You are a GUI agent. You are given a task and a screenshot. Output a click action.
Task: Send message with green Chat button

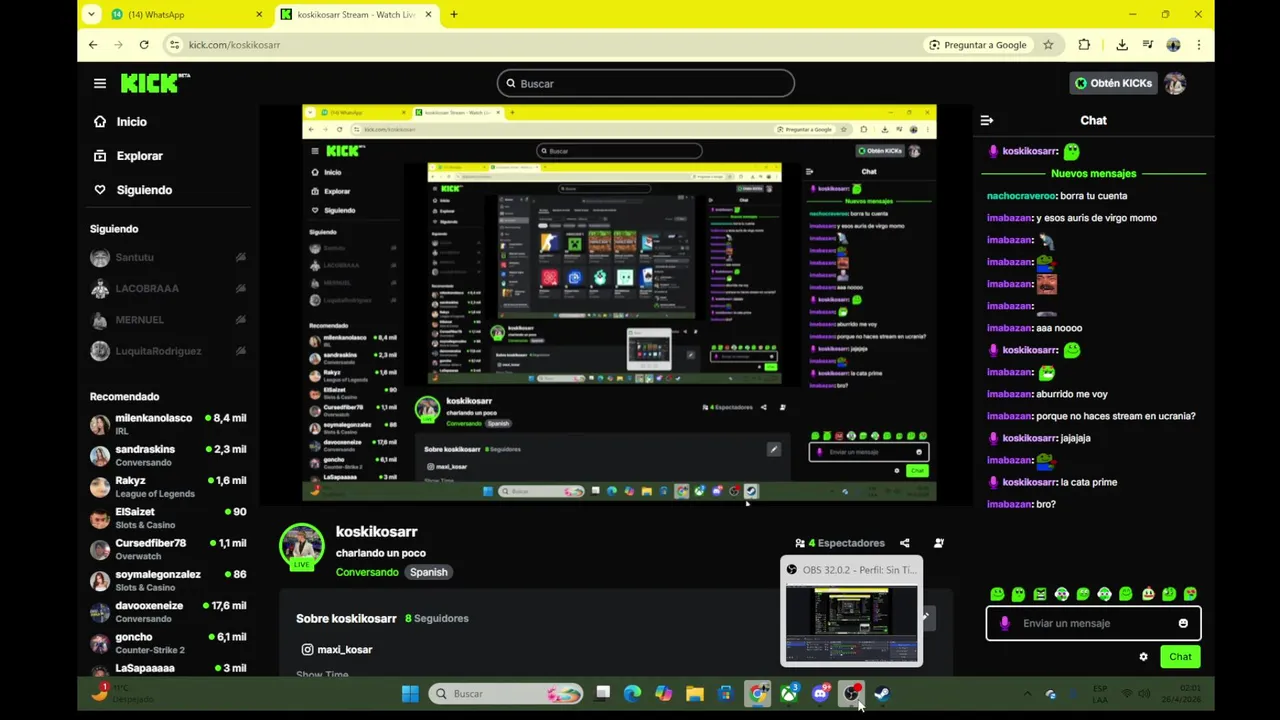click(x=1180, y=657)
